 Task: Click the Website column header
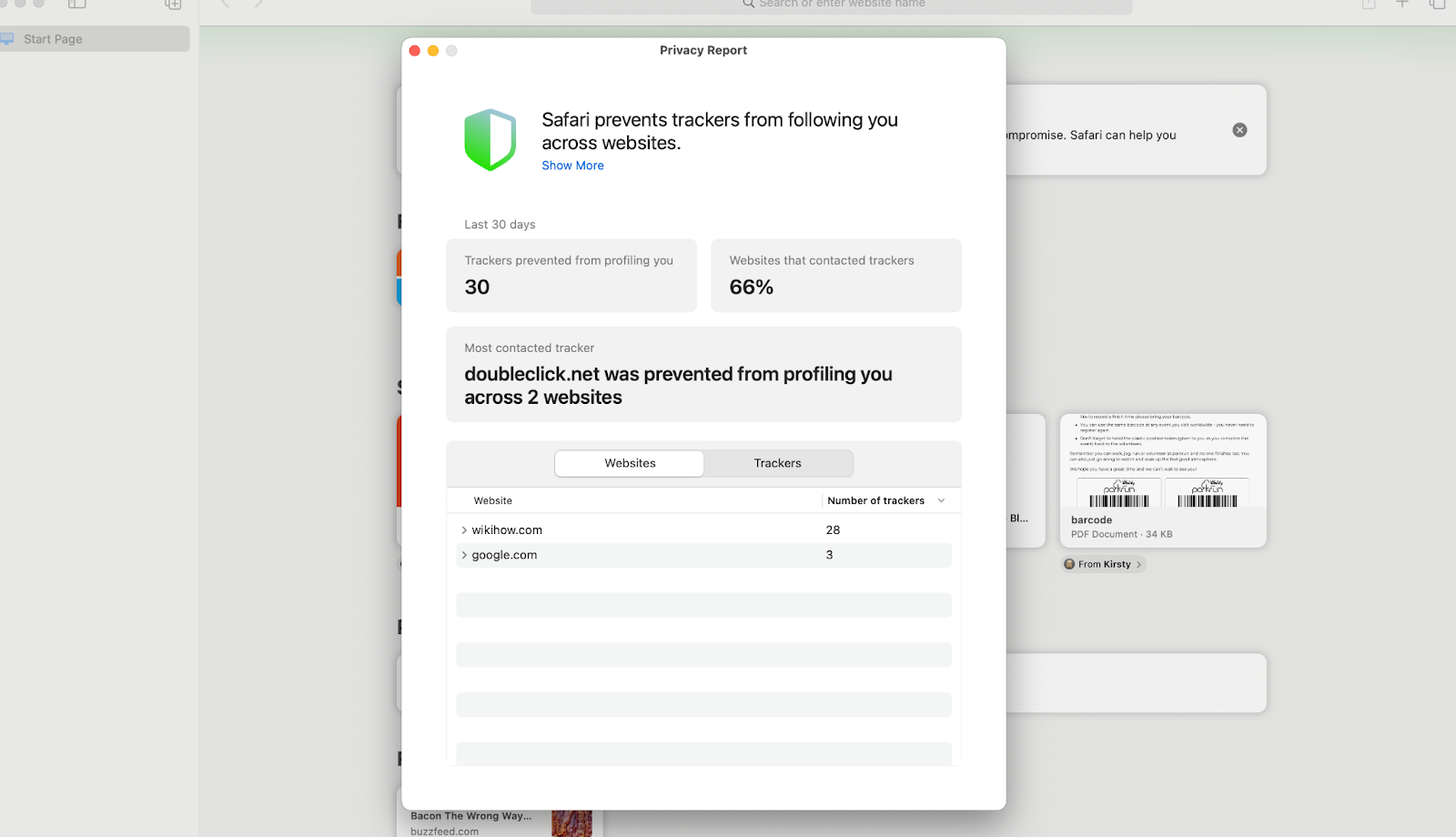(x=493, y=501)
